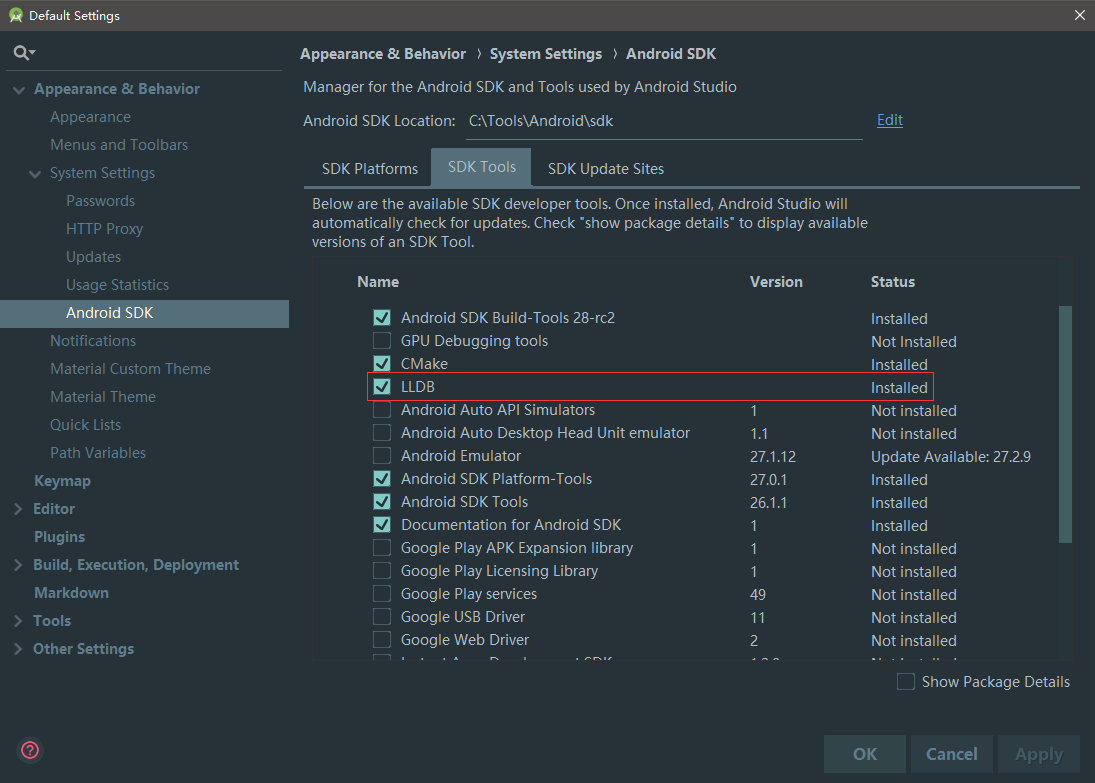
Task: Open Appearance settings page
Action: 90,117
